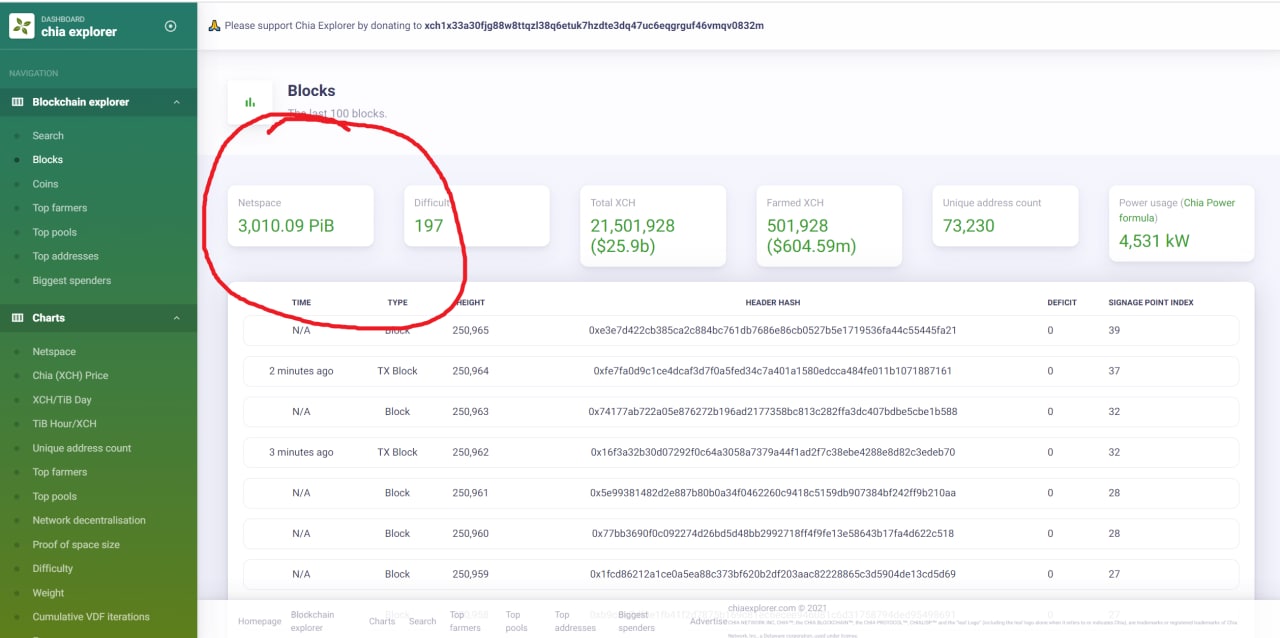The image size is (1280, 638).
Task: Open Biggest spenders in the sidebar
Action: (72, 280)
